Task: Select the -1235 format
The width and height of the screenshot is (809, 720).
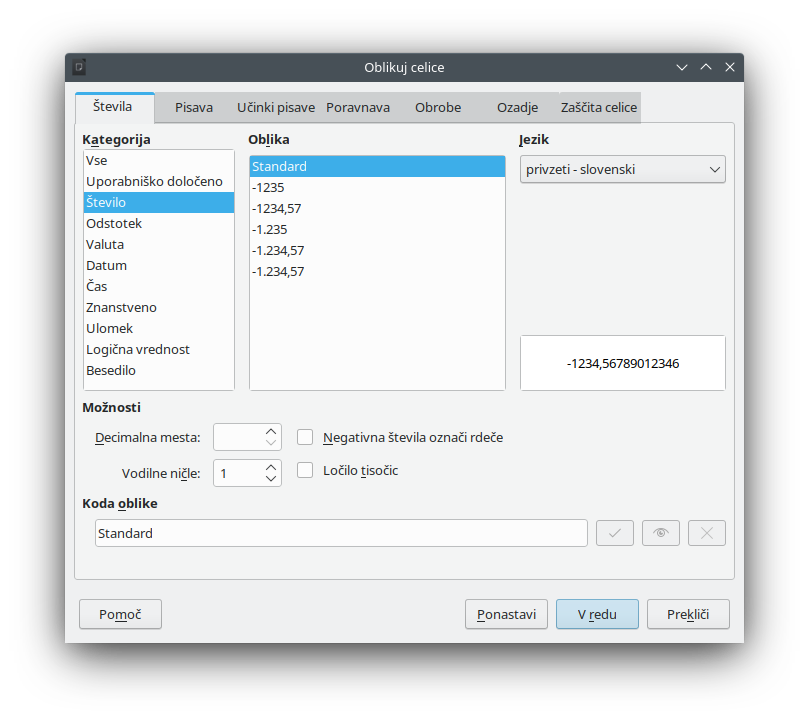Action: click(x=377, y=188)
